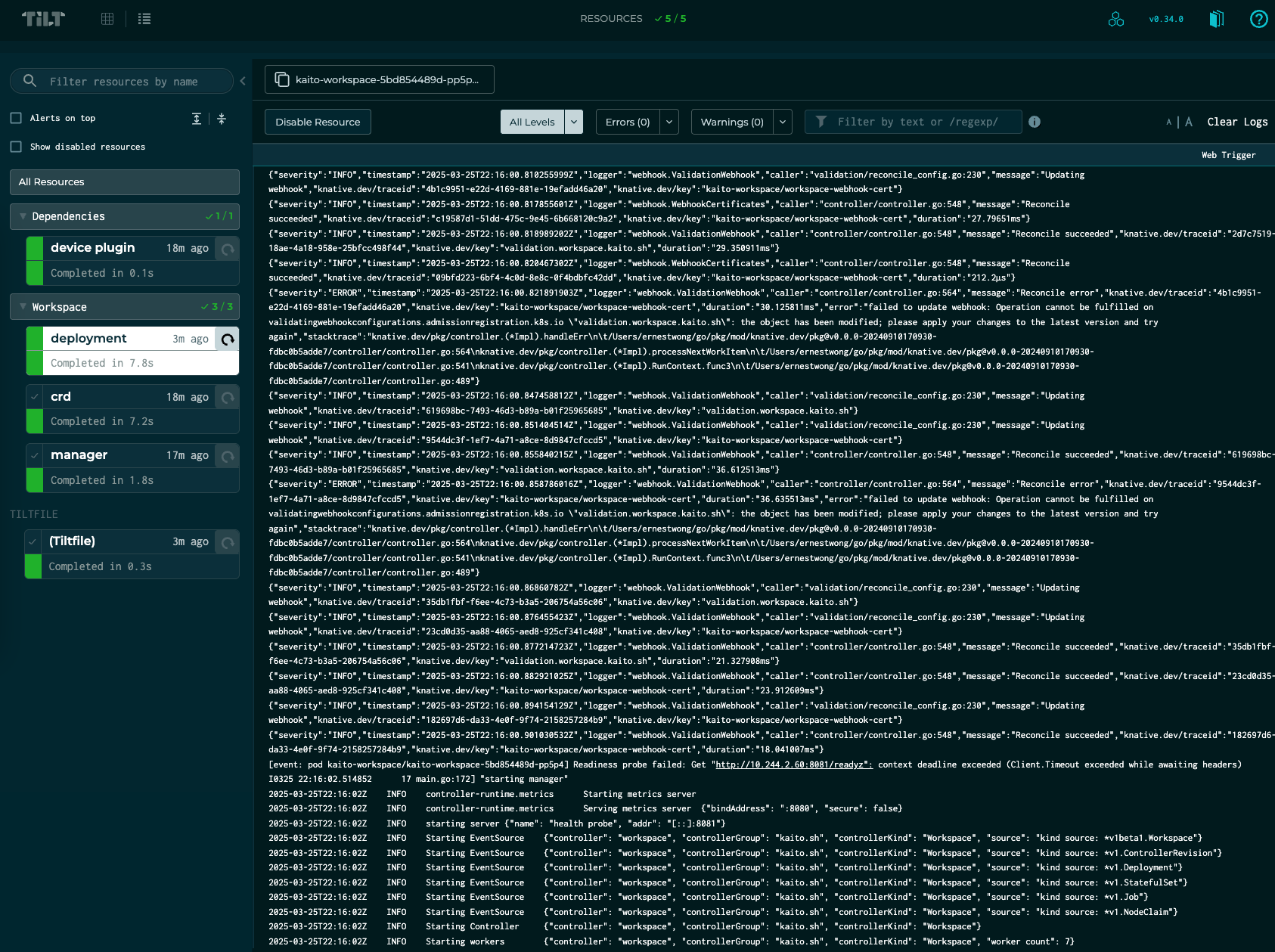Select the (Tiltfile) resource
1275x952 pixels.
coord(132,554)
